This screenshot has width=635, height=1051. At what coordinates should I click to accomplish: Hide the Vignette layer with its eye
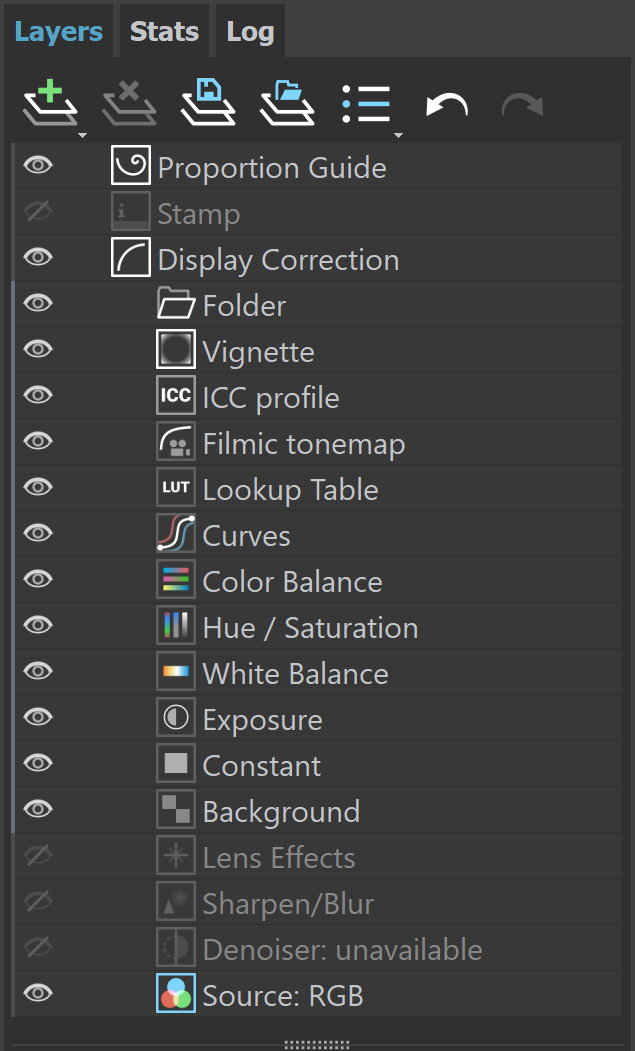pos(38,349)
